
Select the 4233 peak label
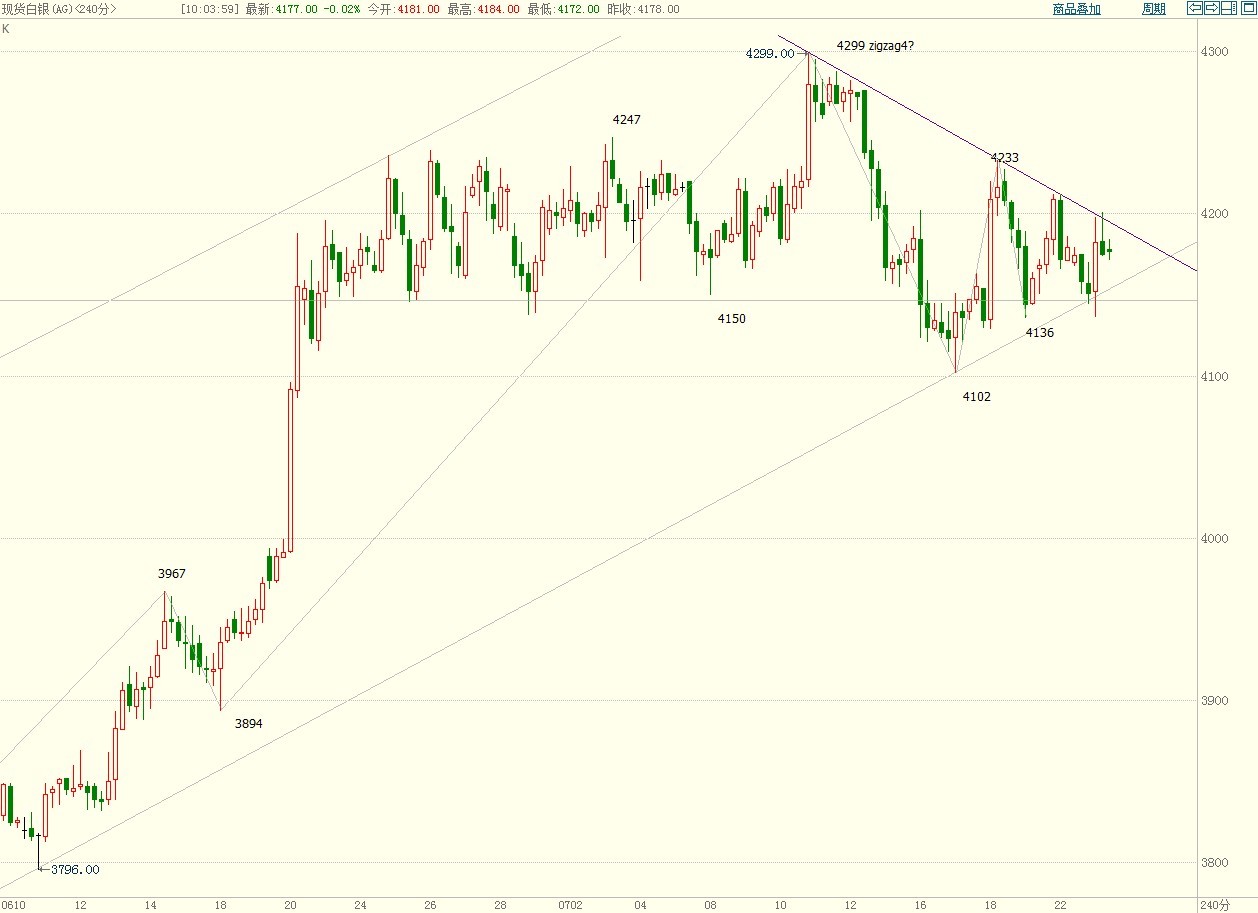1005,158
